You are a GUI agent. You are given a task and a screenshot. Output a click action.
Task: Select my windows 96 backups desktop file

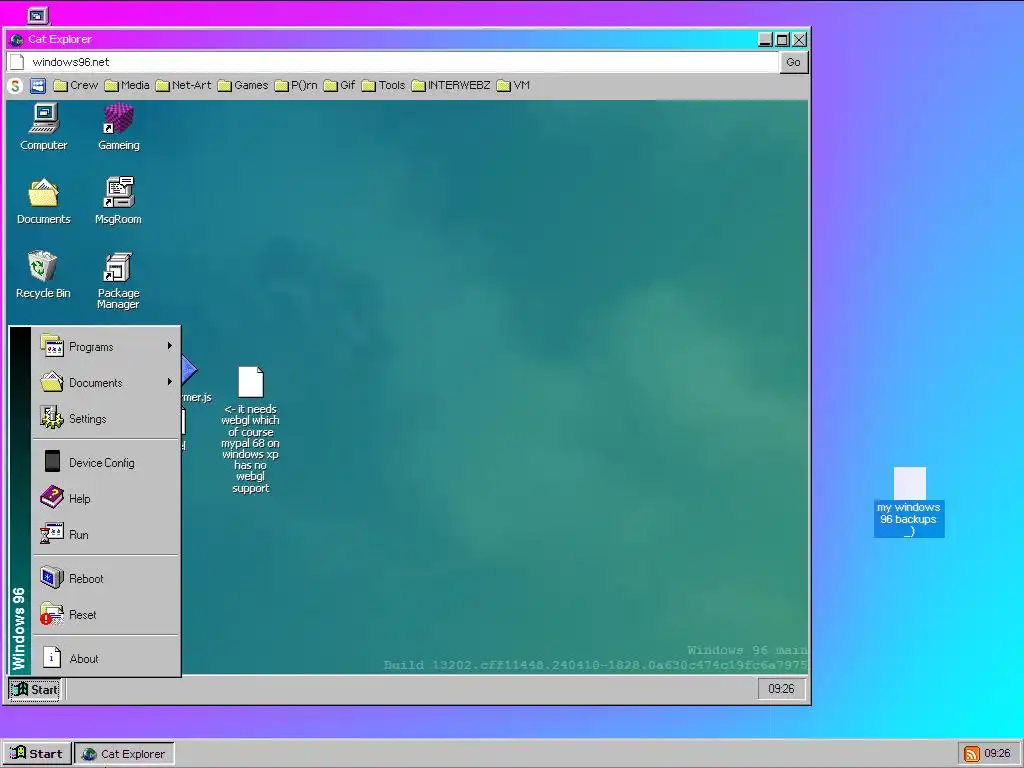(909, 502)
